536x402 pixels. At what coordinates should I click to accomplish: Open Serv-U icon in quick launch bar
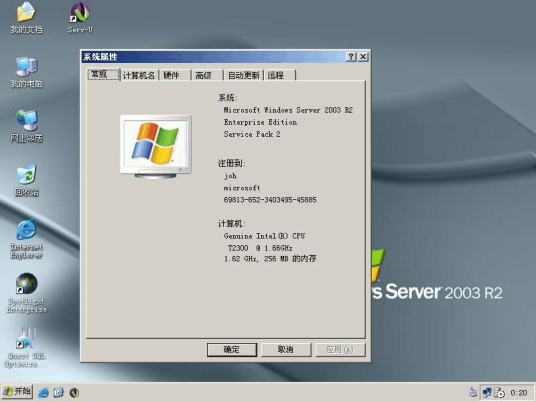(x=74, y=392)
